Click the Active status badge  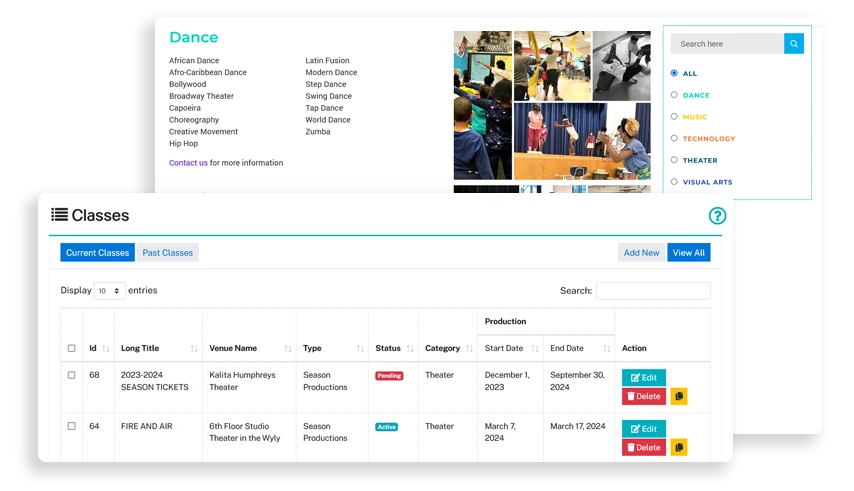point(386,427)
